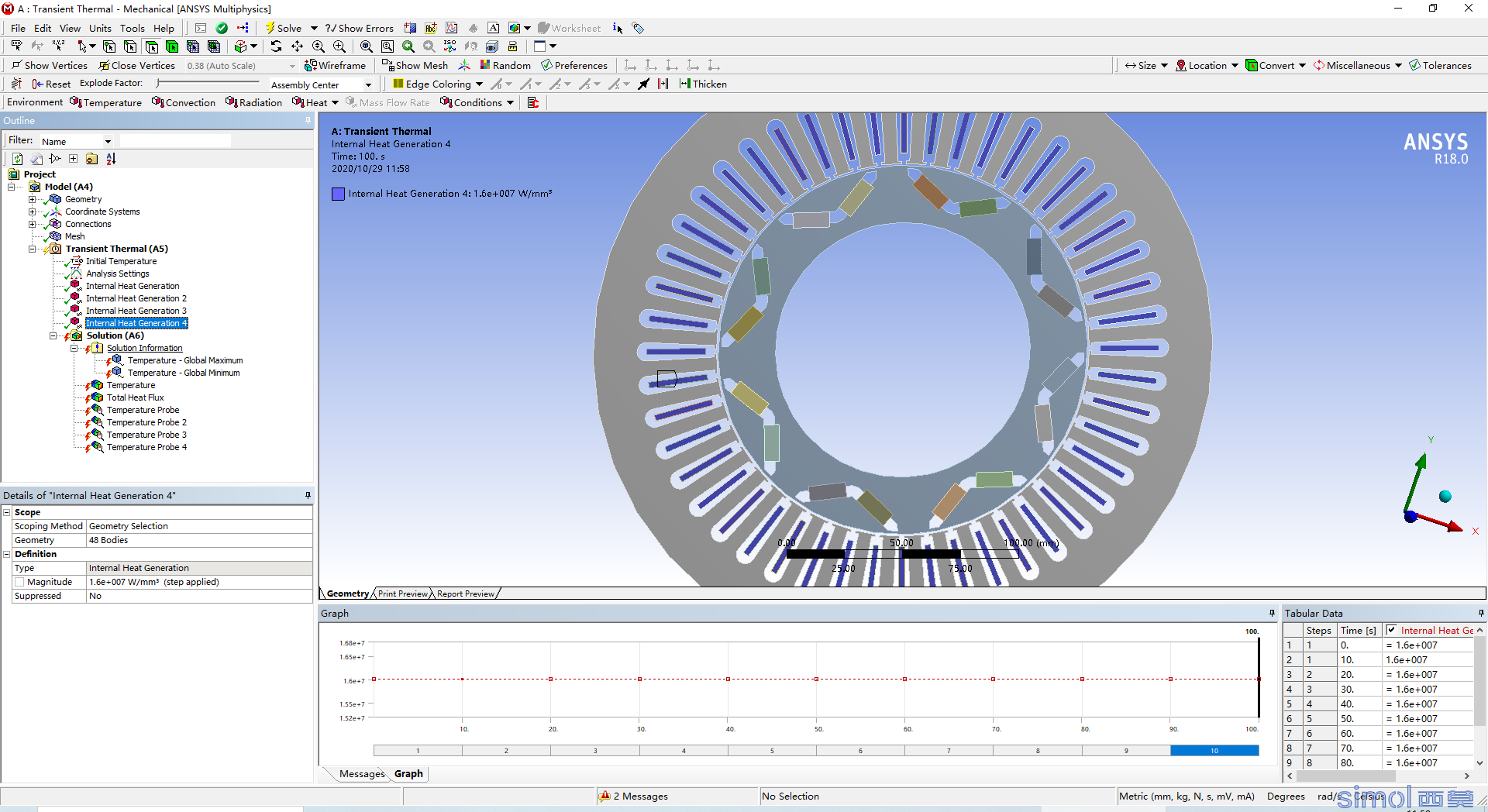This screenshot has width=1488, height=812.
Task: Toggle Show Vertices option
Action: pos(50,65)
